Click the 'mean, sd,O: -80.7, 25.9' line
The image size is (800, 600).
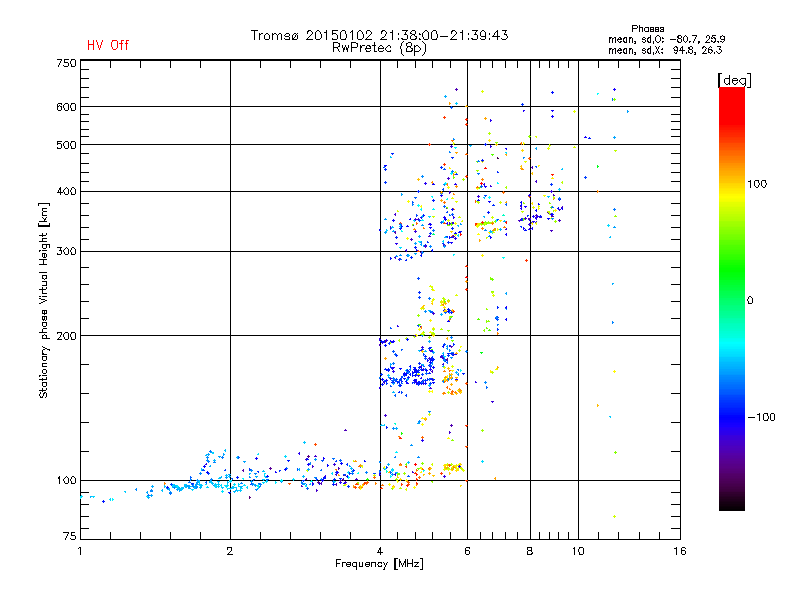(666, 39)
